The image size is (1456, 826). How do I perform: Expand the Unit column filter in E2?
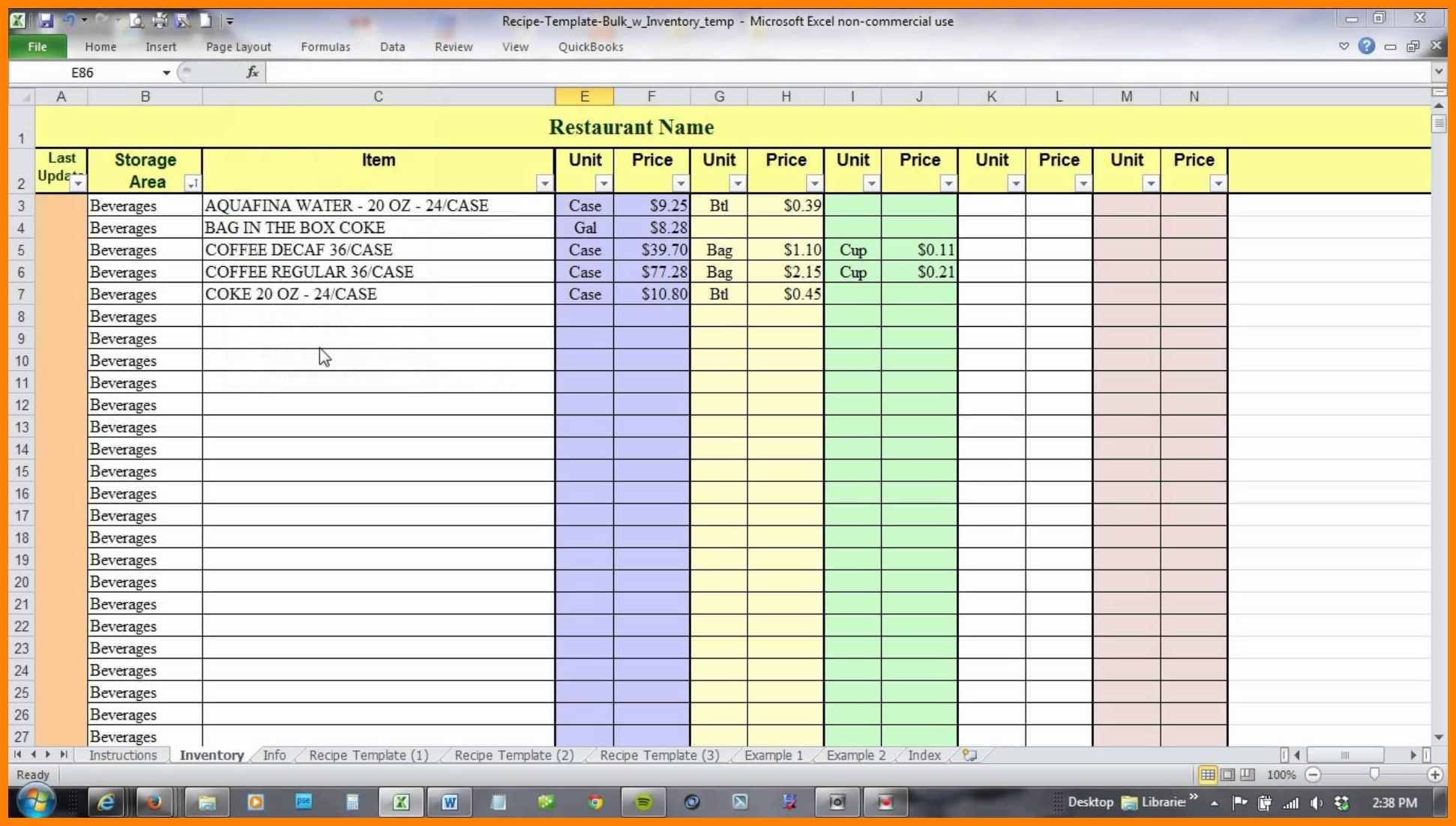(x=603, y=183)
